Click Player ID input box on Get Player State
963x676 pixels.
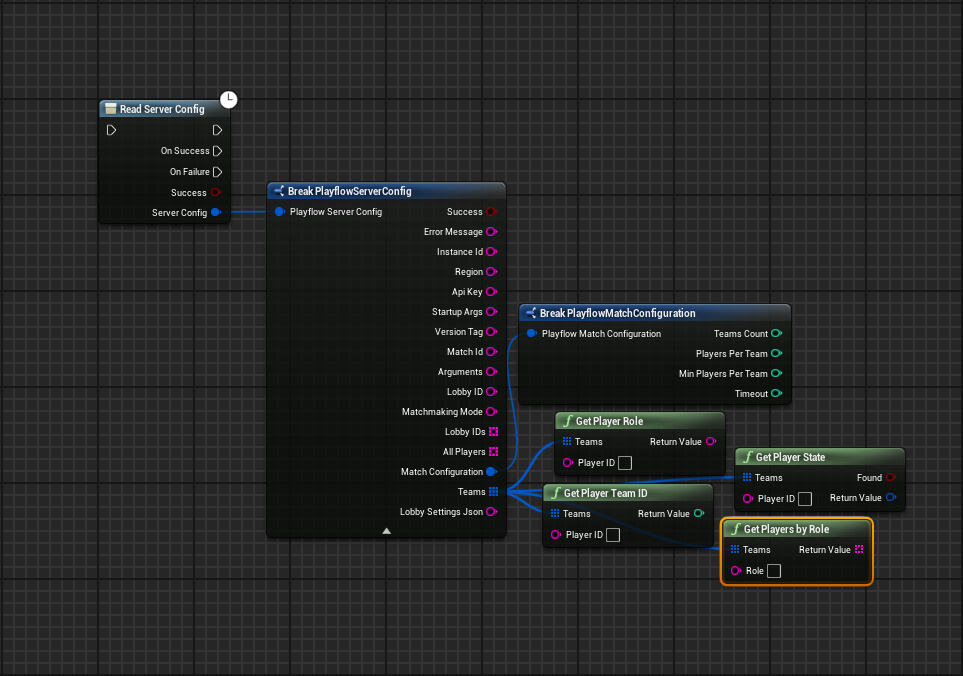pos(805,499)
